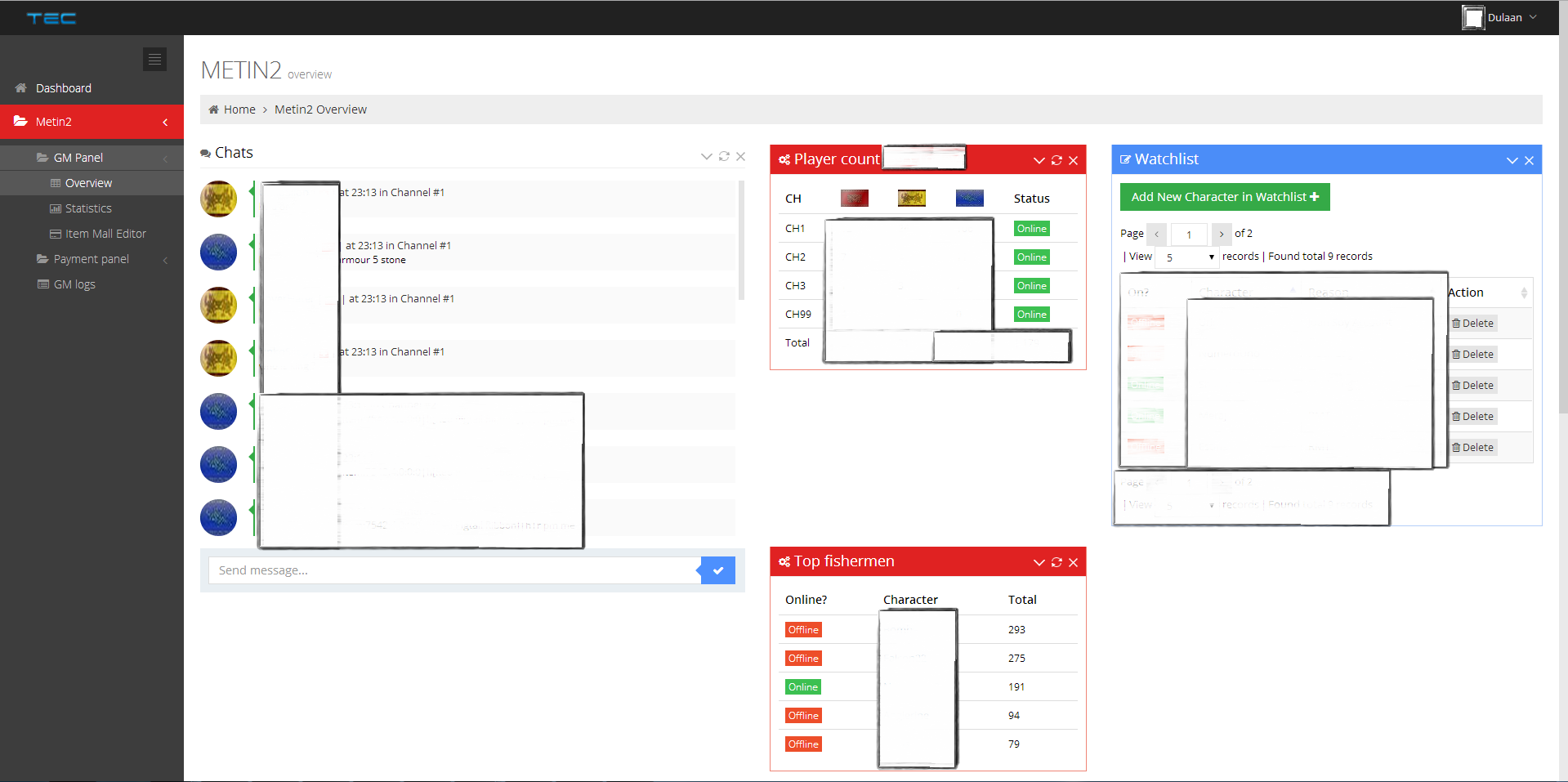
Task: Click the Player count gears icon
Action: 784,160
